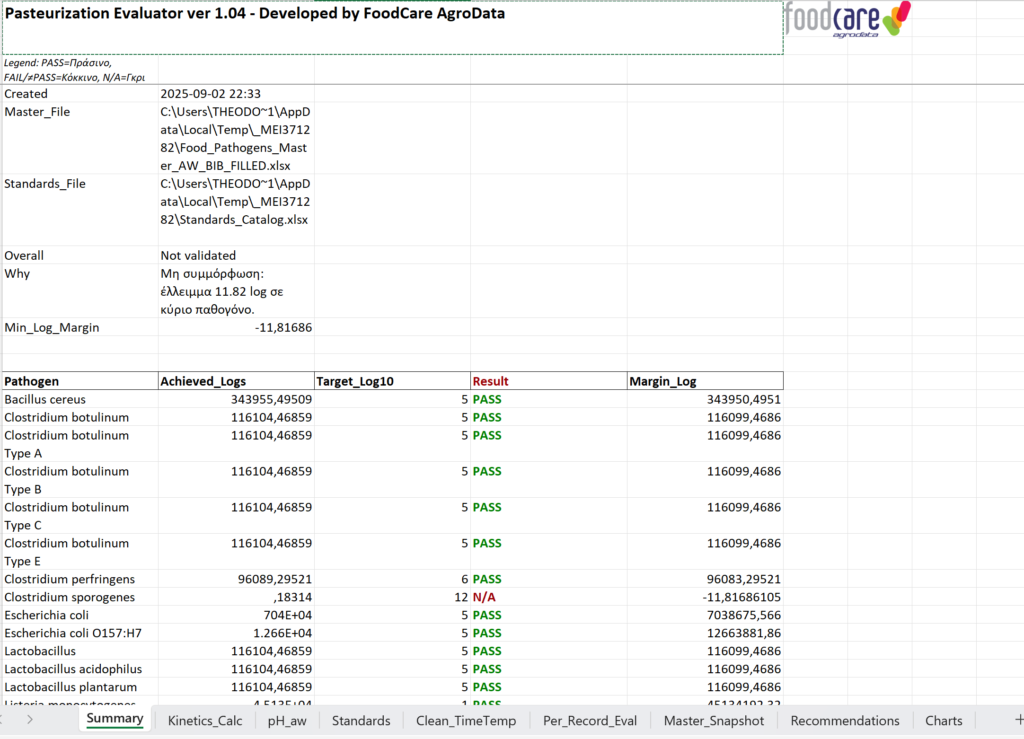The width and height of the screenshot is (1024, 739).
Task: Open the Per_Record_Eval sheet tab
Action: (590, 721)
